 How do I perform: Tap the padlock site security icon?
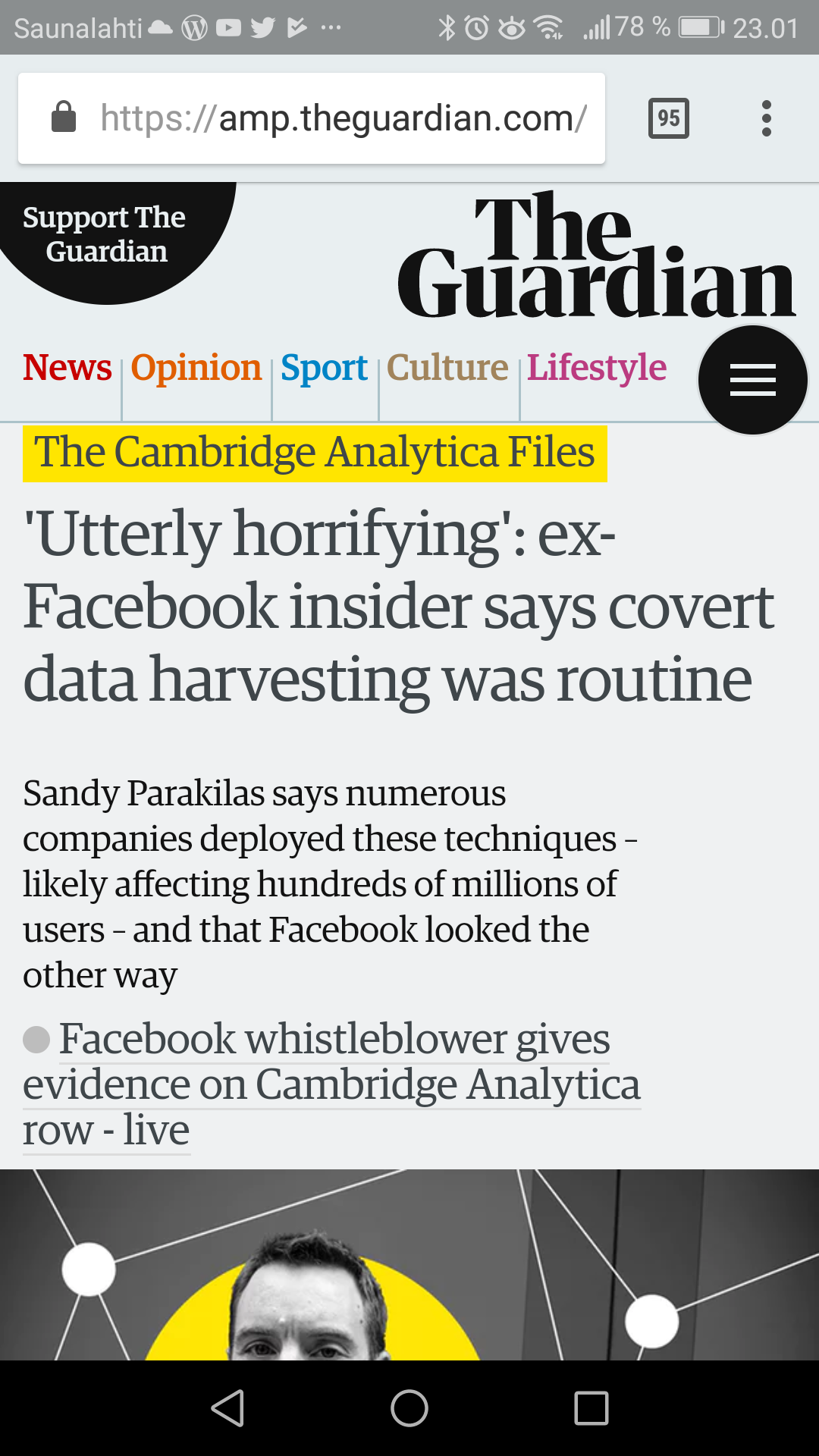tap(64, 118)
